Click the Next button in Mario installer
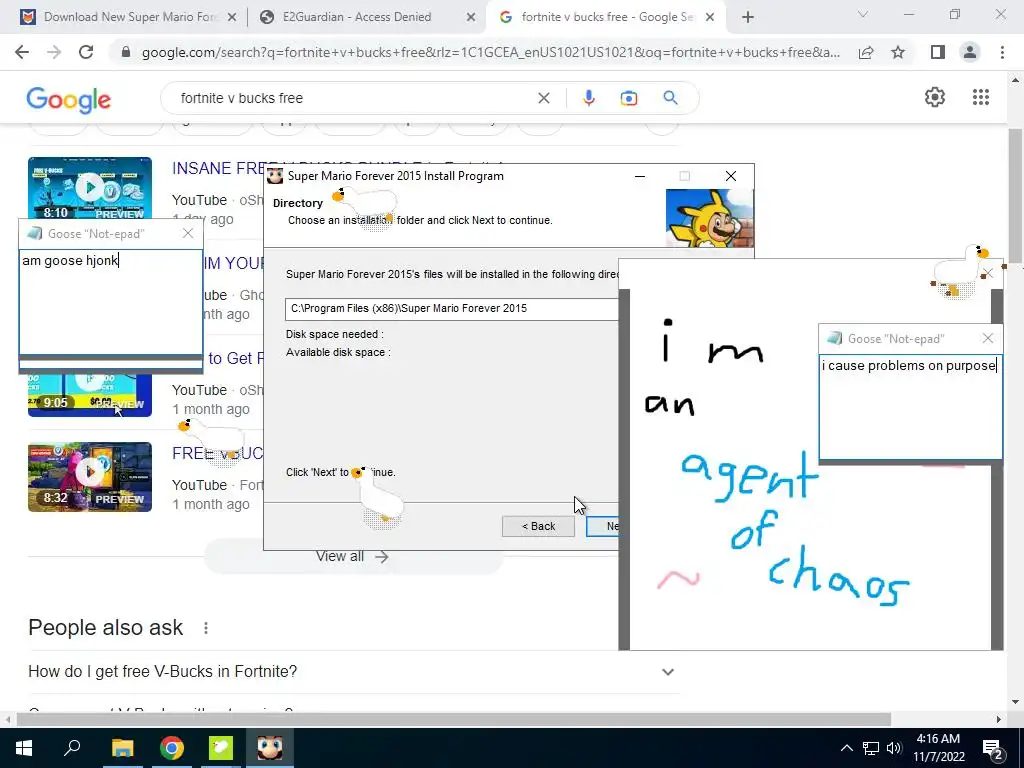This screenshot has height=768, width=1024. (x=603, y=526)
